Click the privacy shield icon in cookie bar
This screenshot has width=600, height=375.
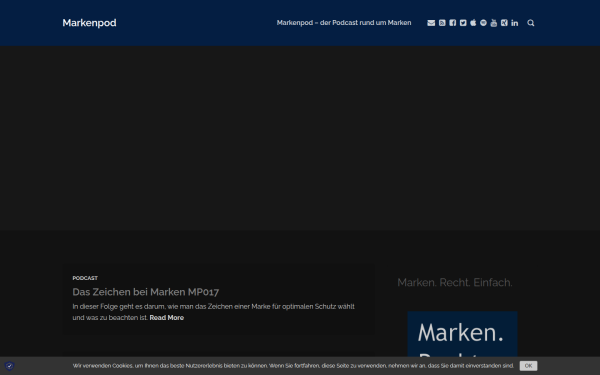point(10,366)
